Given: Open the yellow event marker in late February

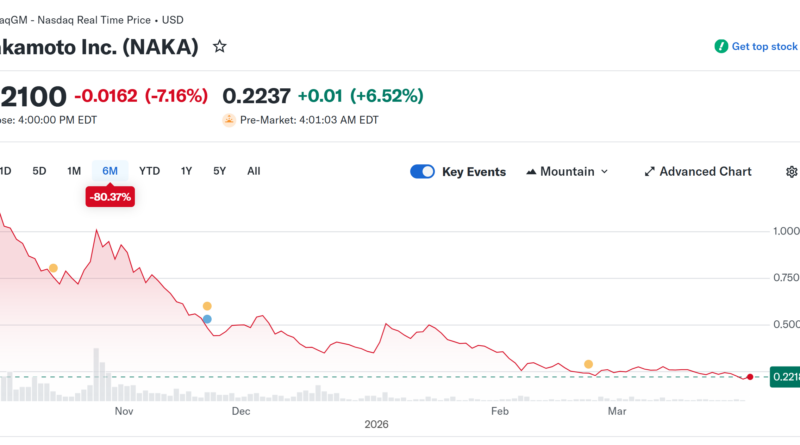Looking at the screenshot, I should [588, 364].
